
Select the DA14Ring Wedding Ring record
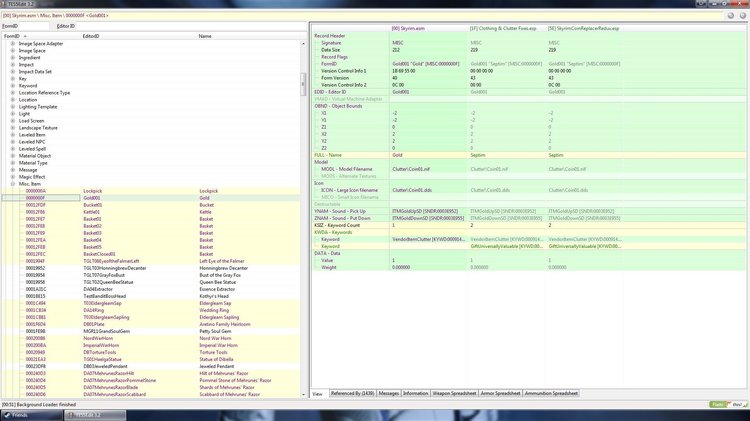[151, 310]
